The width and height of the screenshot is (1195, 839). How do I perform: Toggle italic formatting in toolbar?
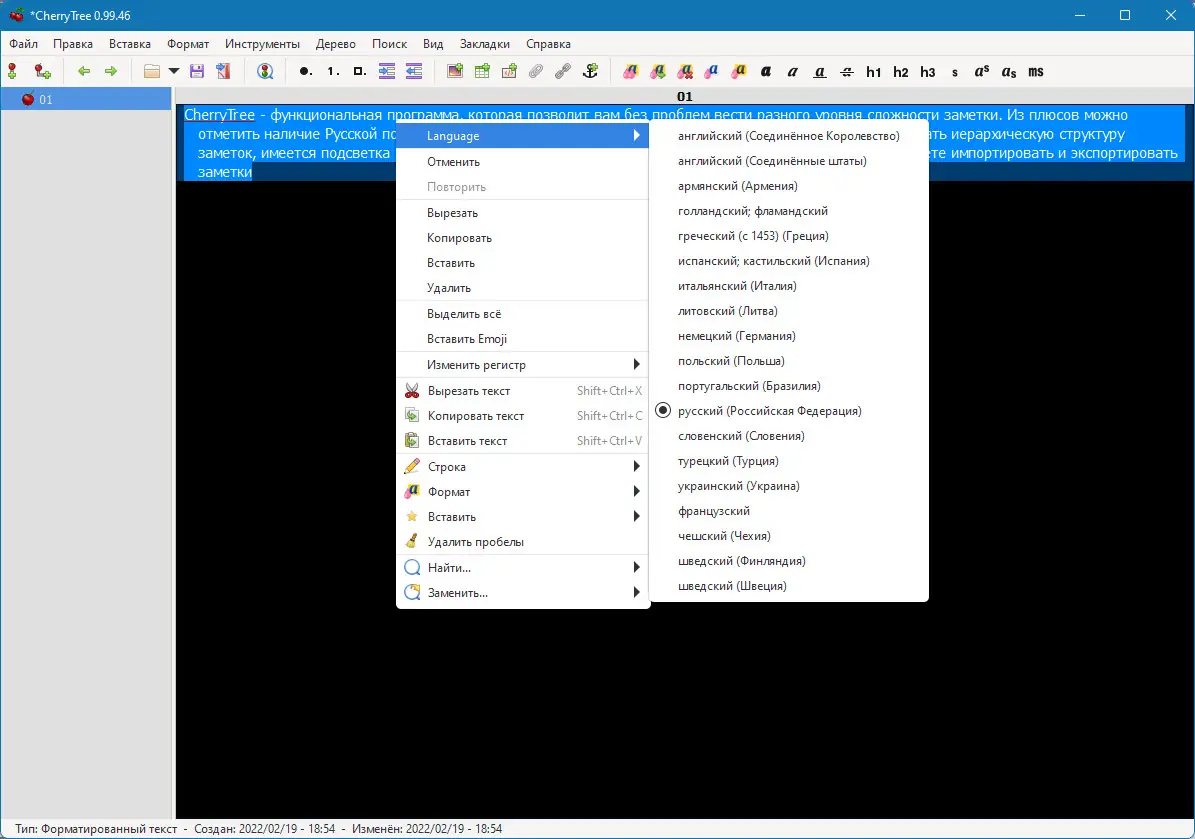tap(793, 72)
